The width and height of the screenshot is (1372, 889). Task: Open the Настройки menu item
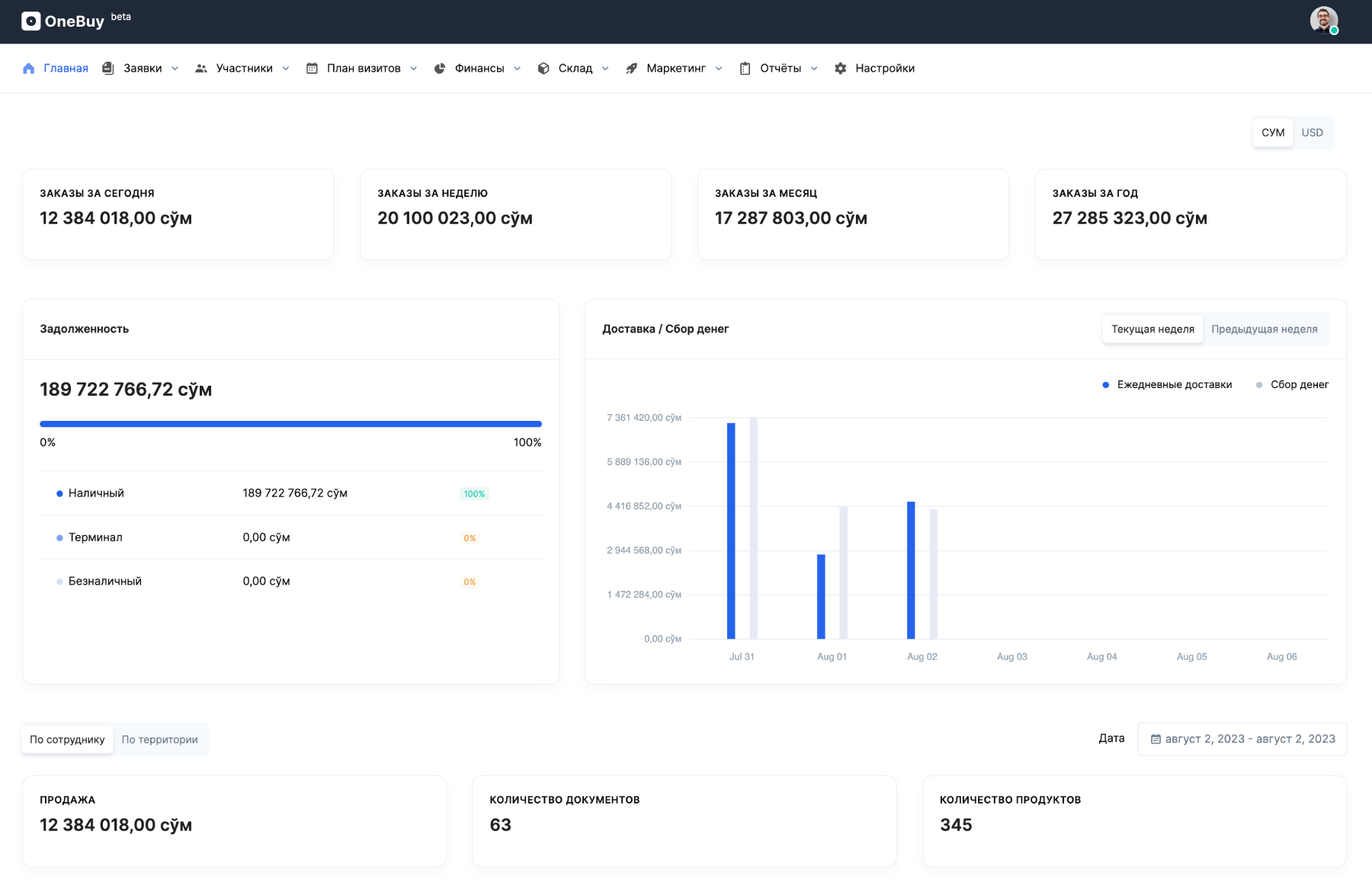[x=874, y=69]
